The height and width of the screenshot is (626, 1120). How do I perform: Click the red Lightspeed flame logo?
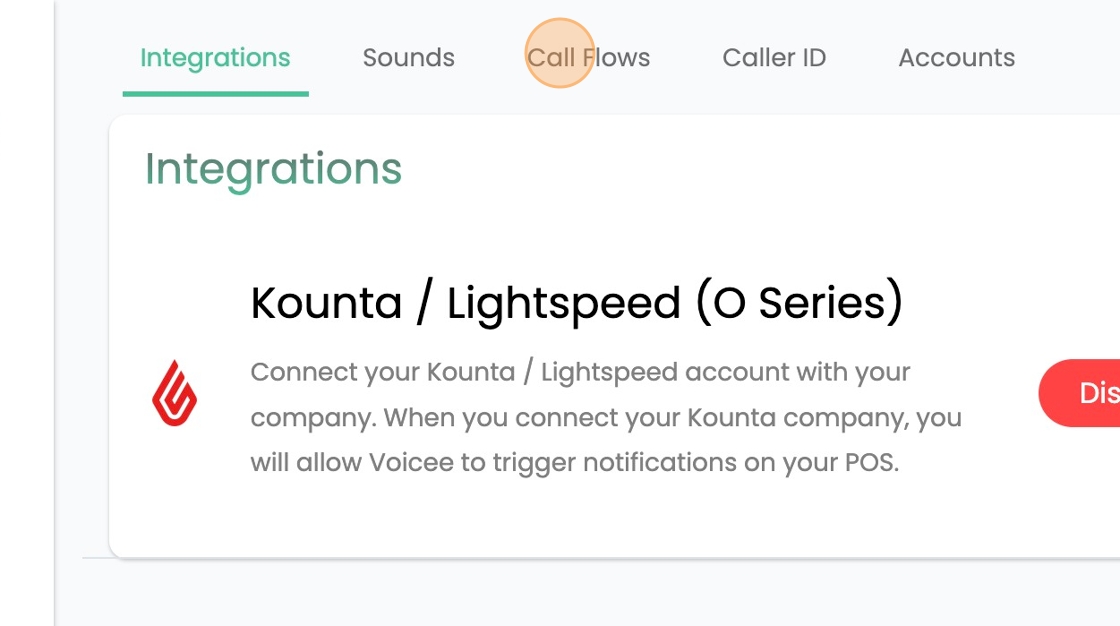point(174,393)
